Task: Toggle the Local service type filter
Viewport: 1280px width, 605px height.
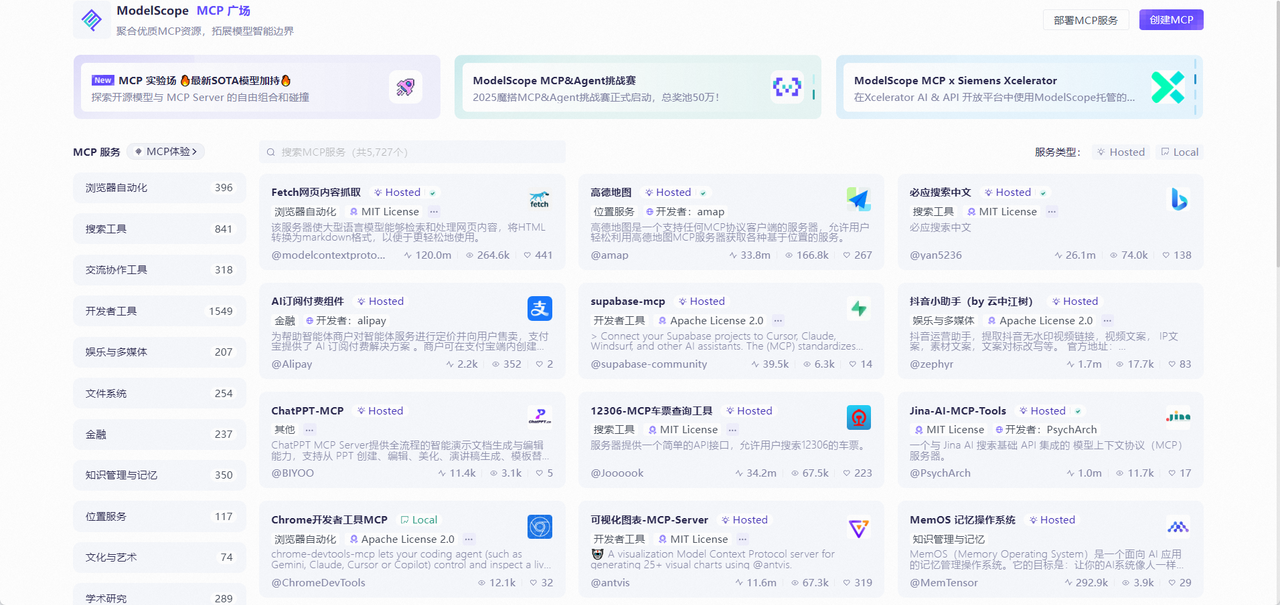Action: pos(1179,152)
